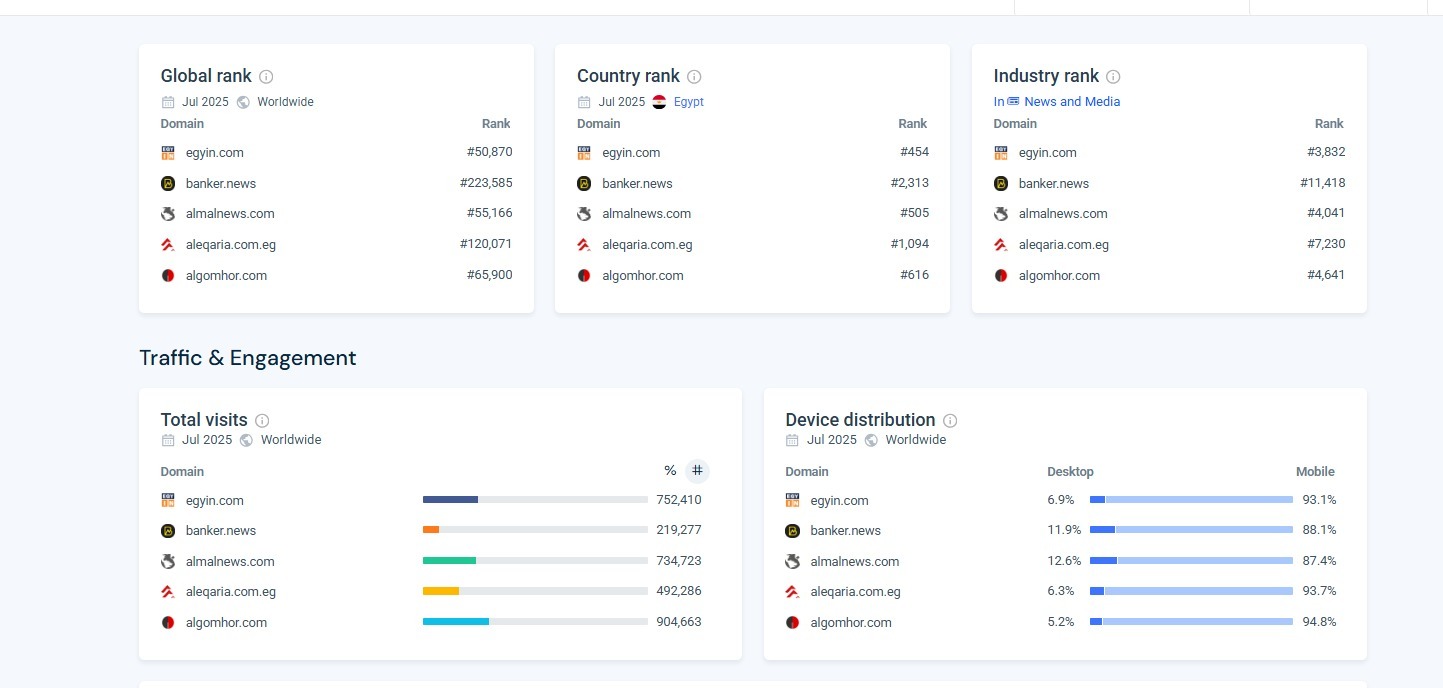Click the #1,094 country rank value
Viewport: 1443px width, 688px height.
pos(910,244)
